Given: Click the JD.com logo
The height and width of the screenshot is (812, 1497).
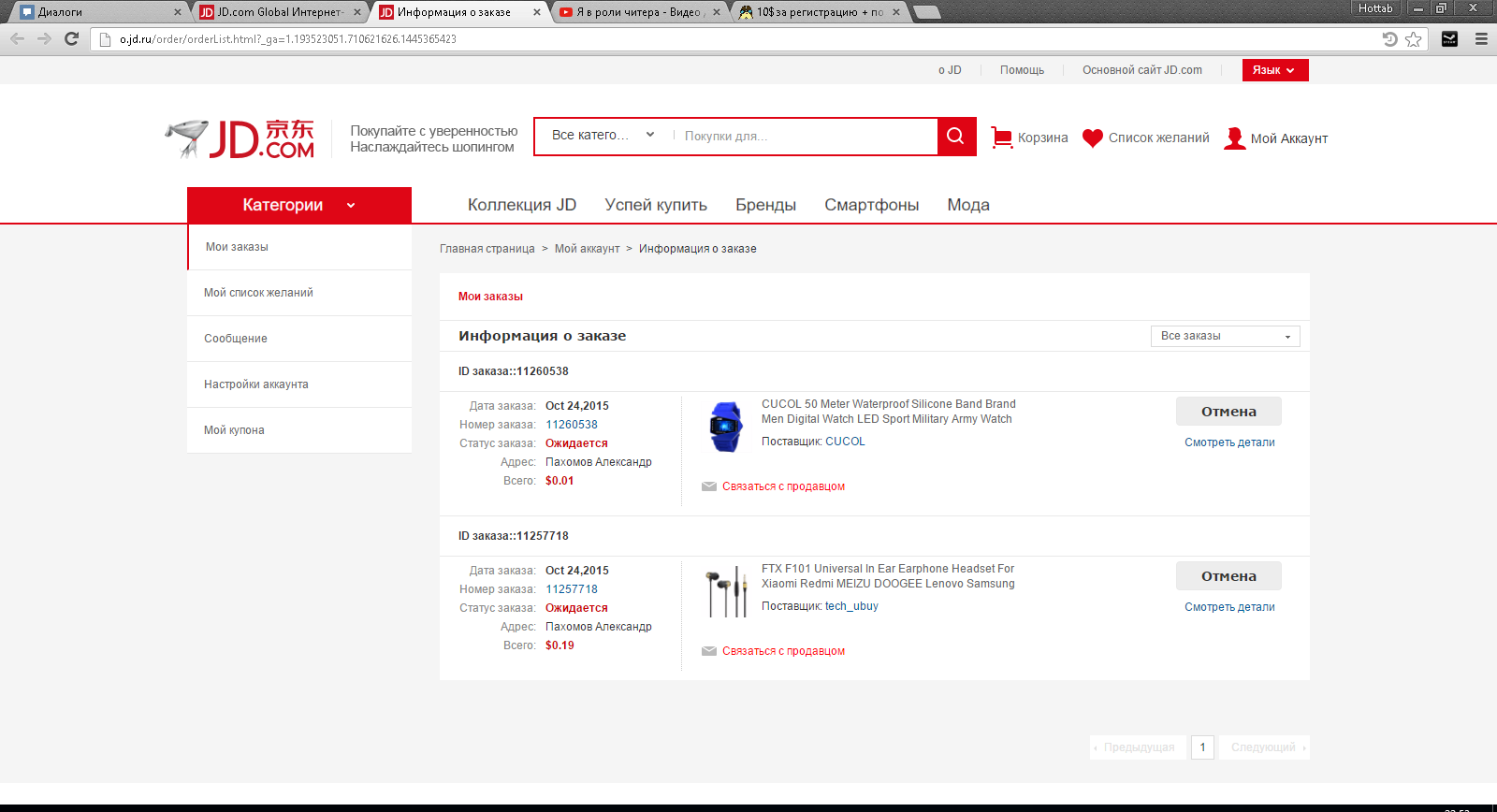Looking at the screenshot, I should (x=240, y=138).
